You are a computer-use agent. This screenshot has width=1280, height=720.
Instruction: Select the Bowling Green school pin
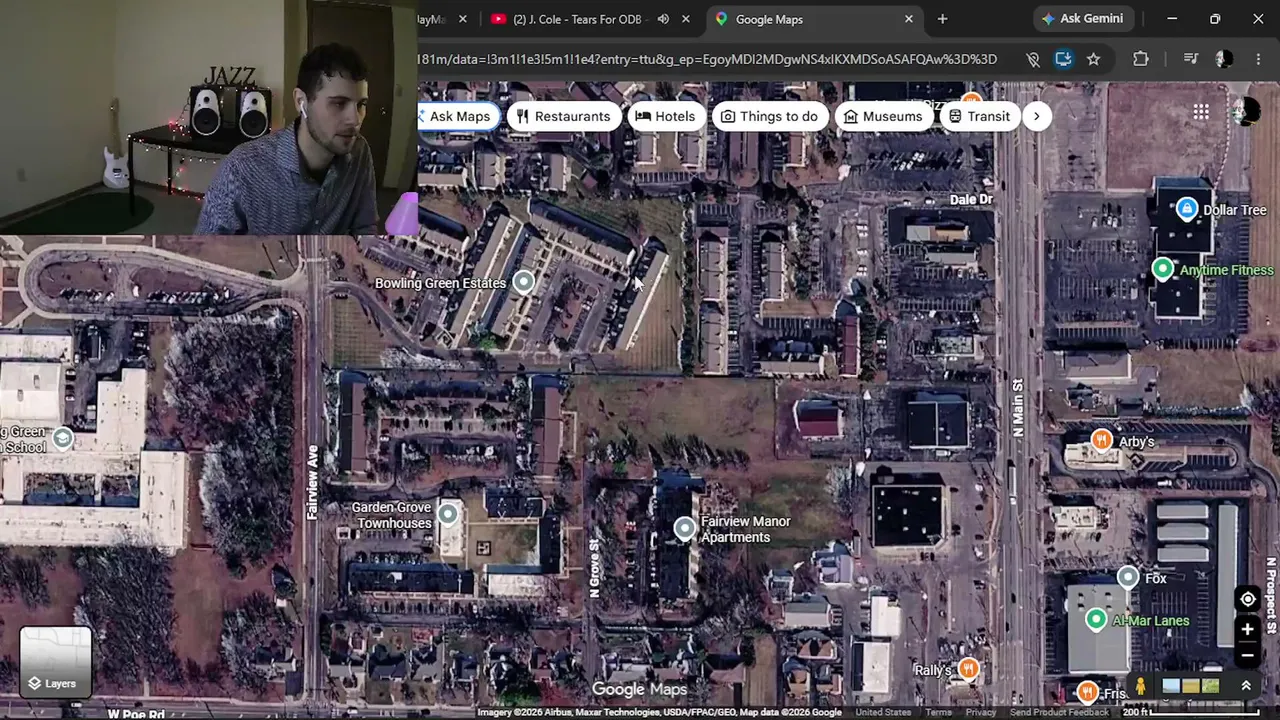point(63,438)
